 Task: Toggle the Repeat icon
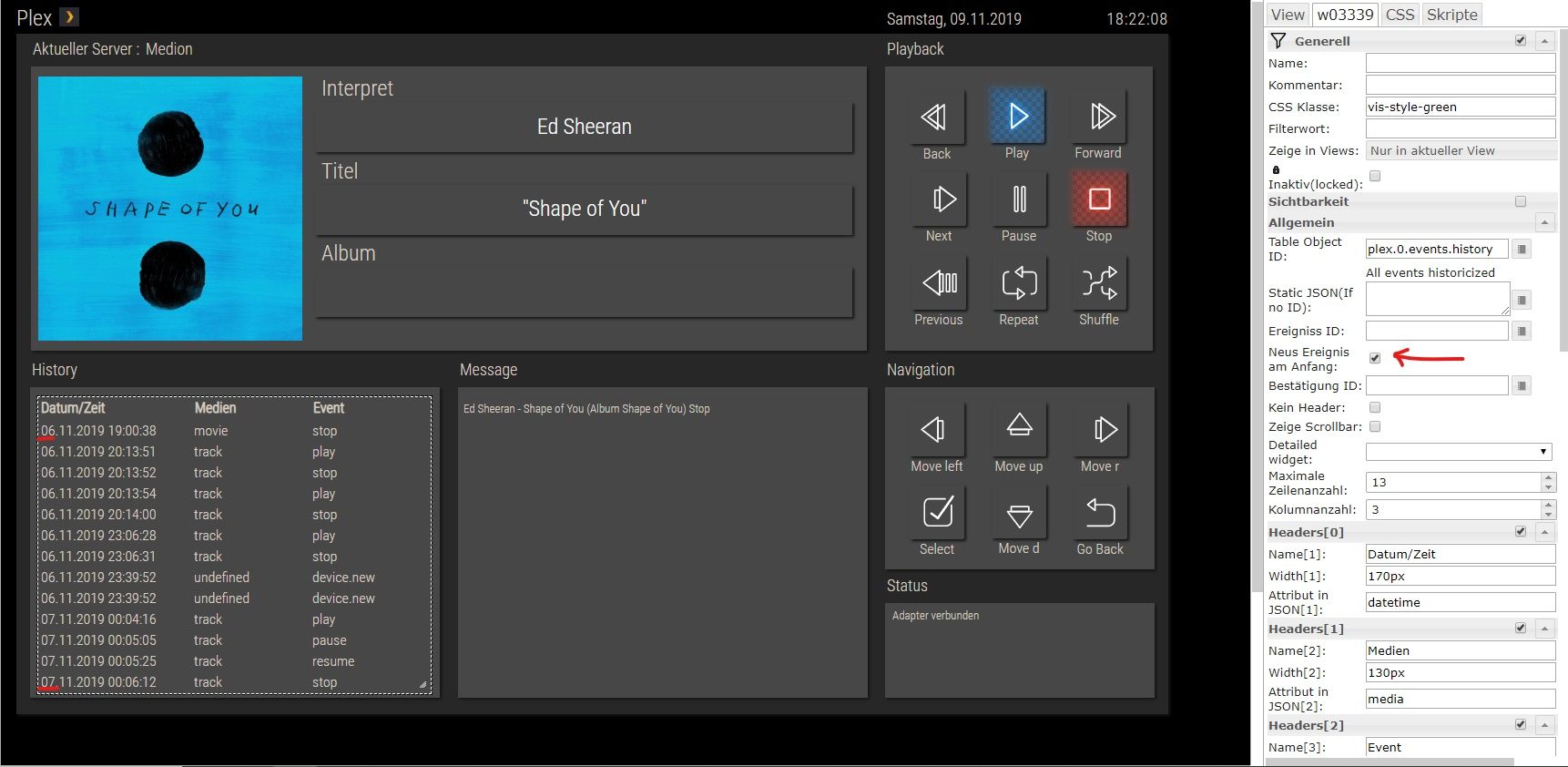coord(1019,282)
